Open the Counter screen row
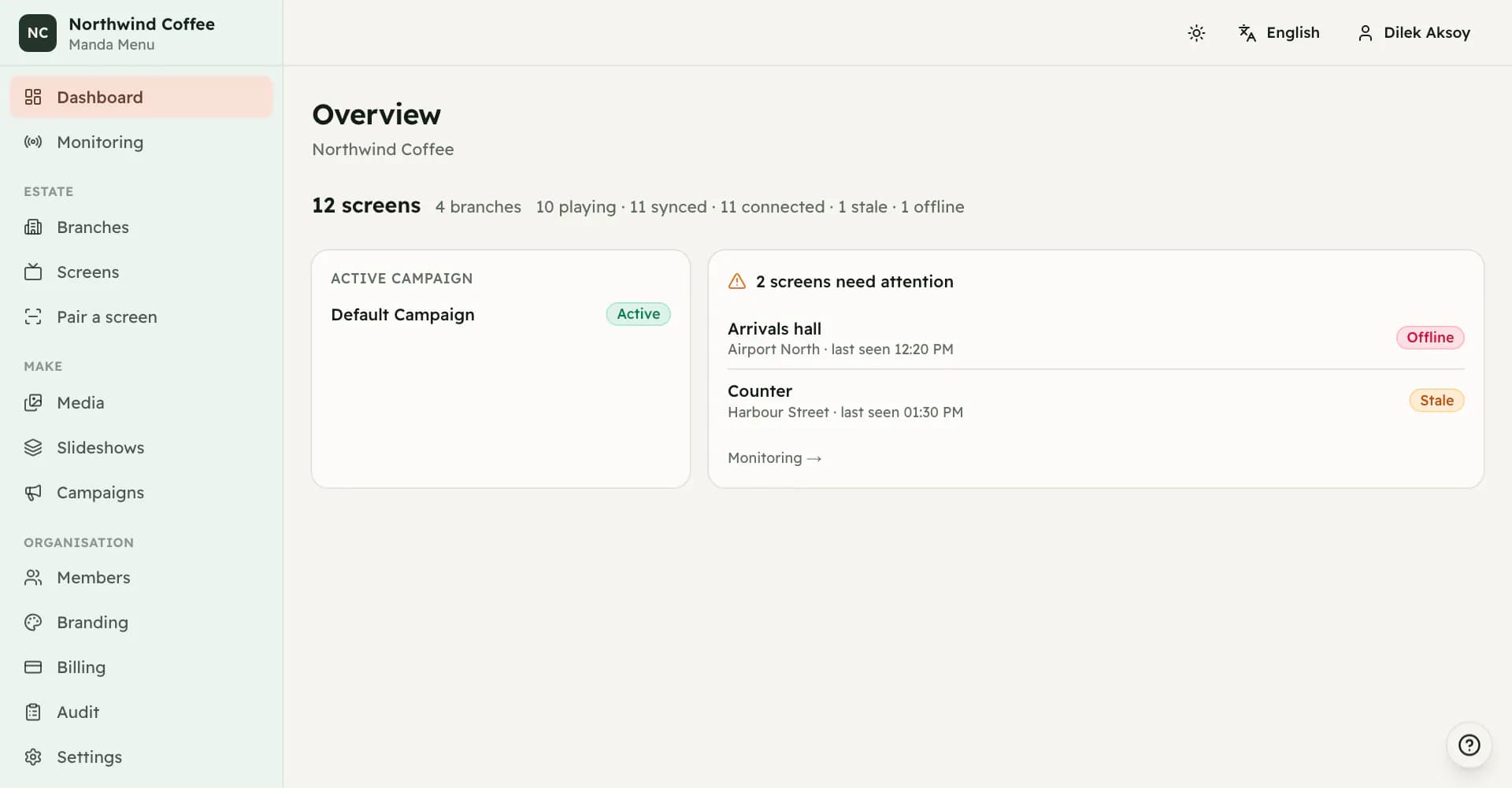The image size is (1512, 788). pyautogui.click(x=1096, y=401)
